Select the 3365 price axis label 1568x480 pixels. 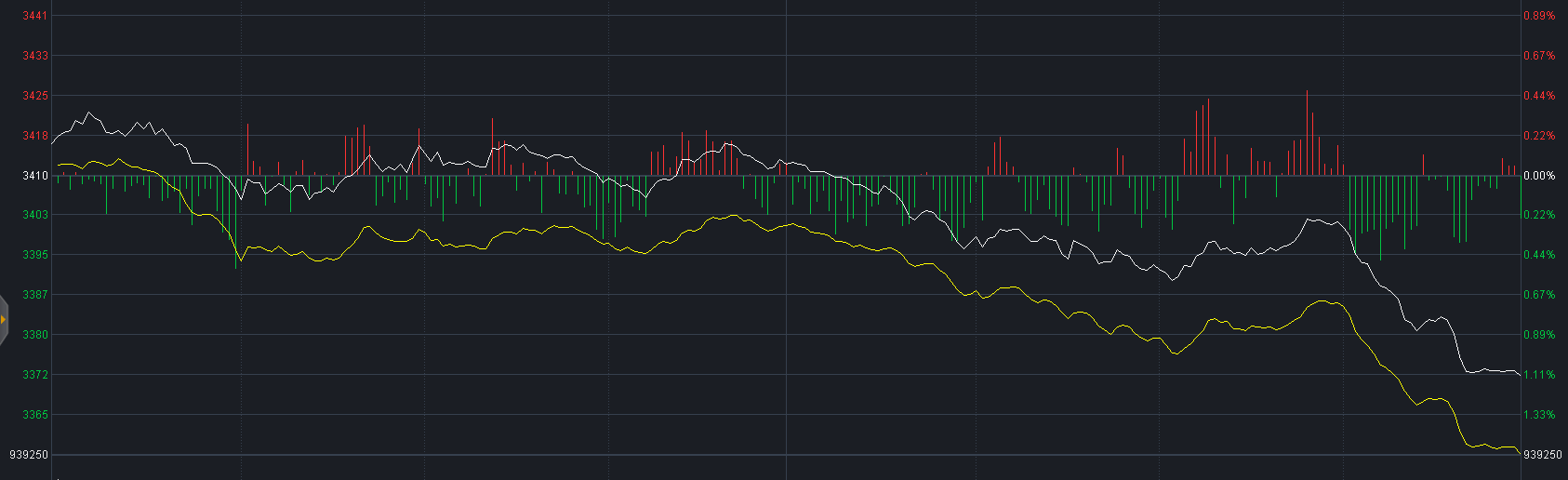35,415
